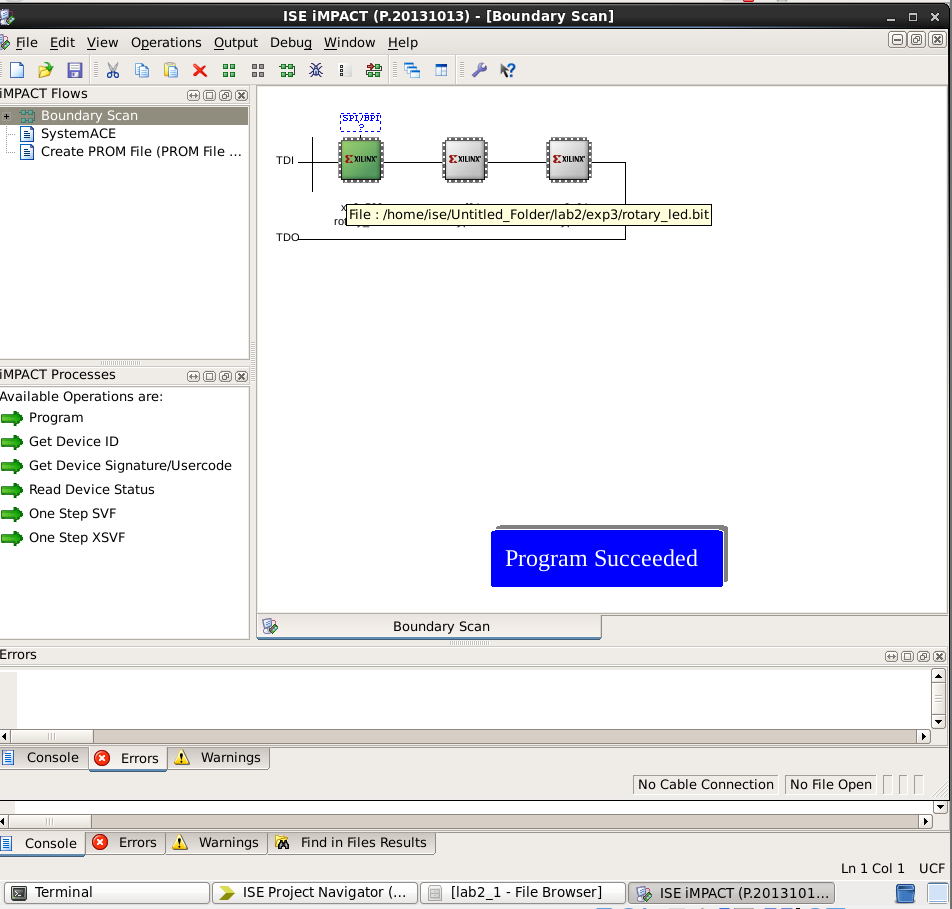Expand the Boundary Scan tree node
The height and width of the screenshot is (909, 952).
6,116
